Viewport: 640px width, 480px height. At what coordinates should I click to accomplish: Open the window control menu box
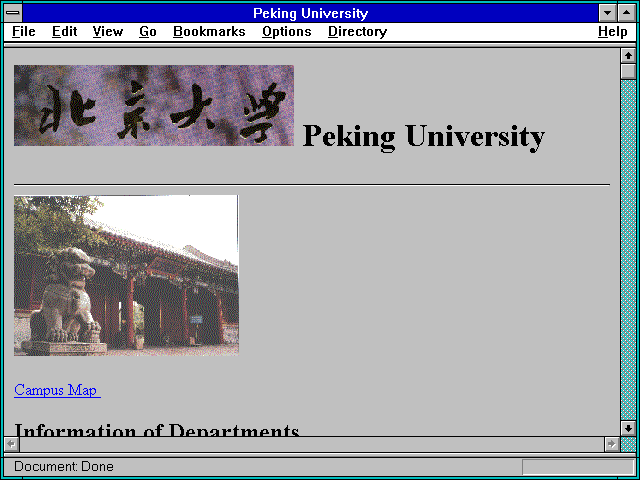pyautogui.click(x=13, y=13)
